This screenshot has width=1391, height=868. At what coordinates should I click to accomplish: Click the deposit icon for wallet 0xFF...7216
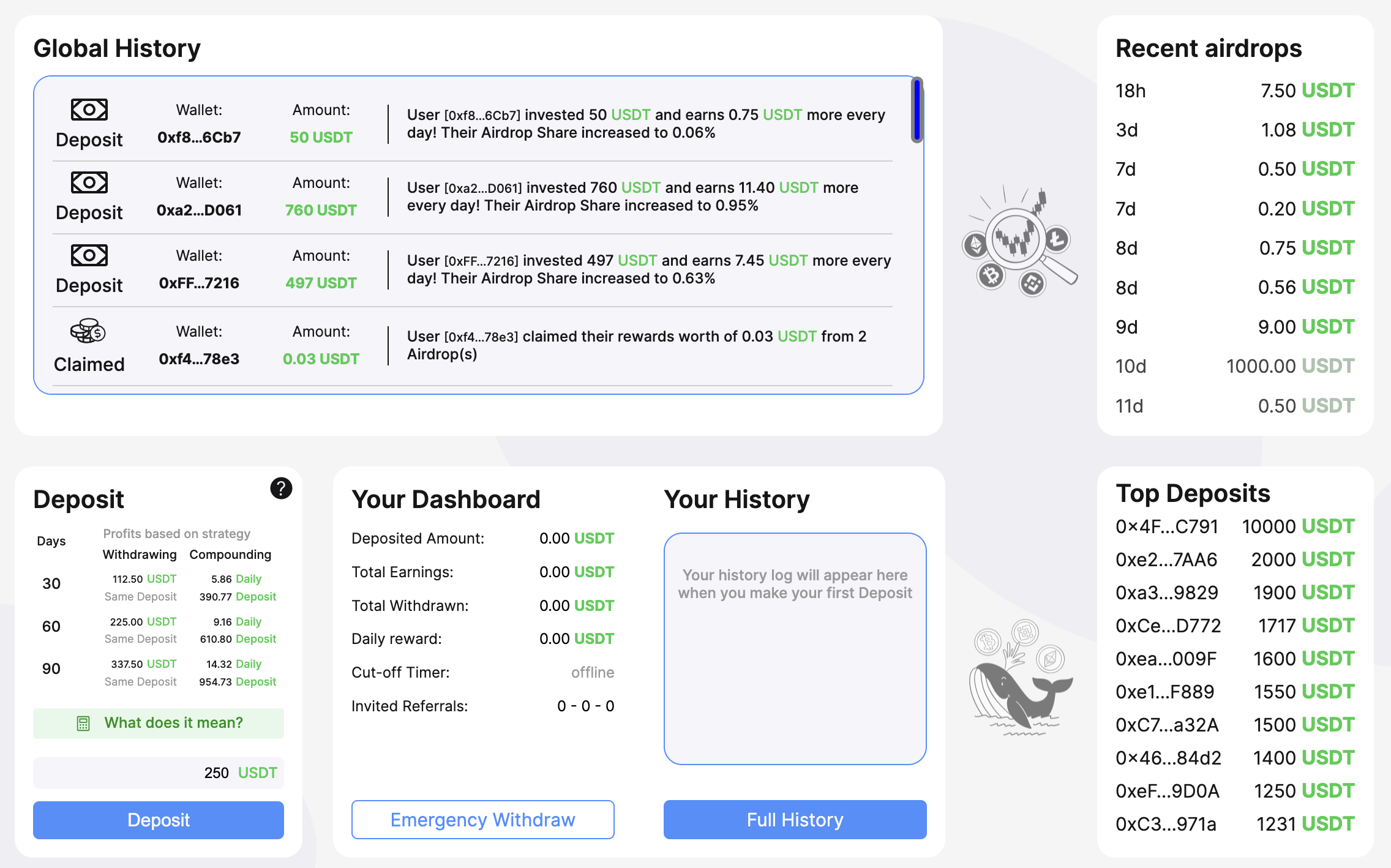click(x=89, y=255)
